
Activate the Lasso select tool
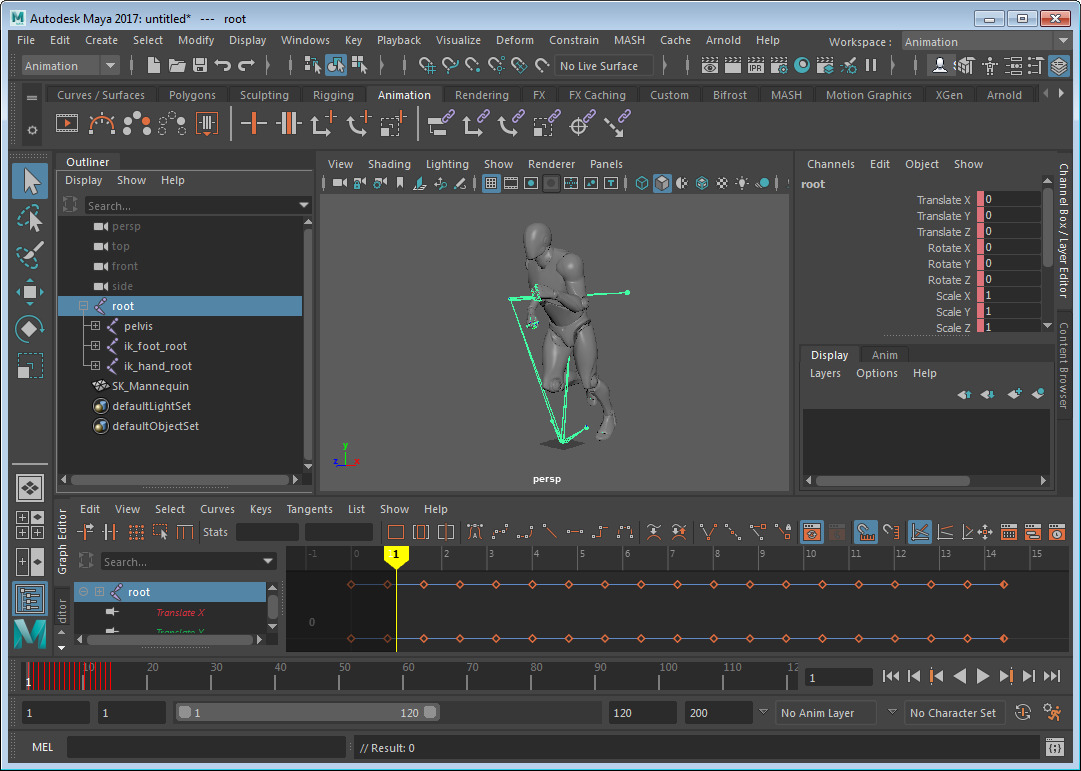tap(30, 218)
